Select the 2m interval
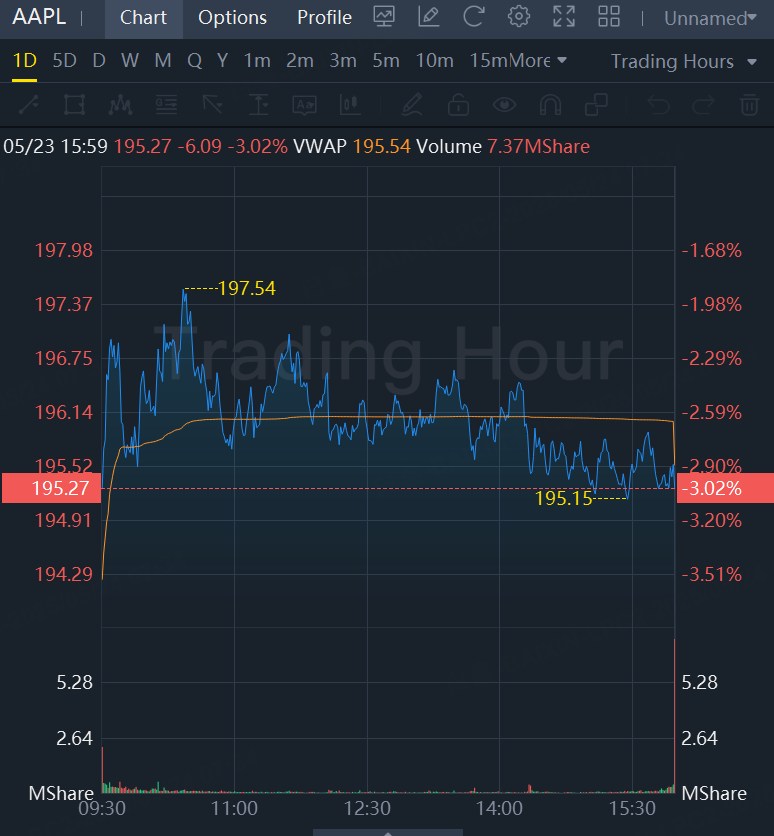The image size is (774, 836). tap(300, 60)
